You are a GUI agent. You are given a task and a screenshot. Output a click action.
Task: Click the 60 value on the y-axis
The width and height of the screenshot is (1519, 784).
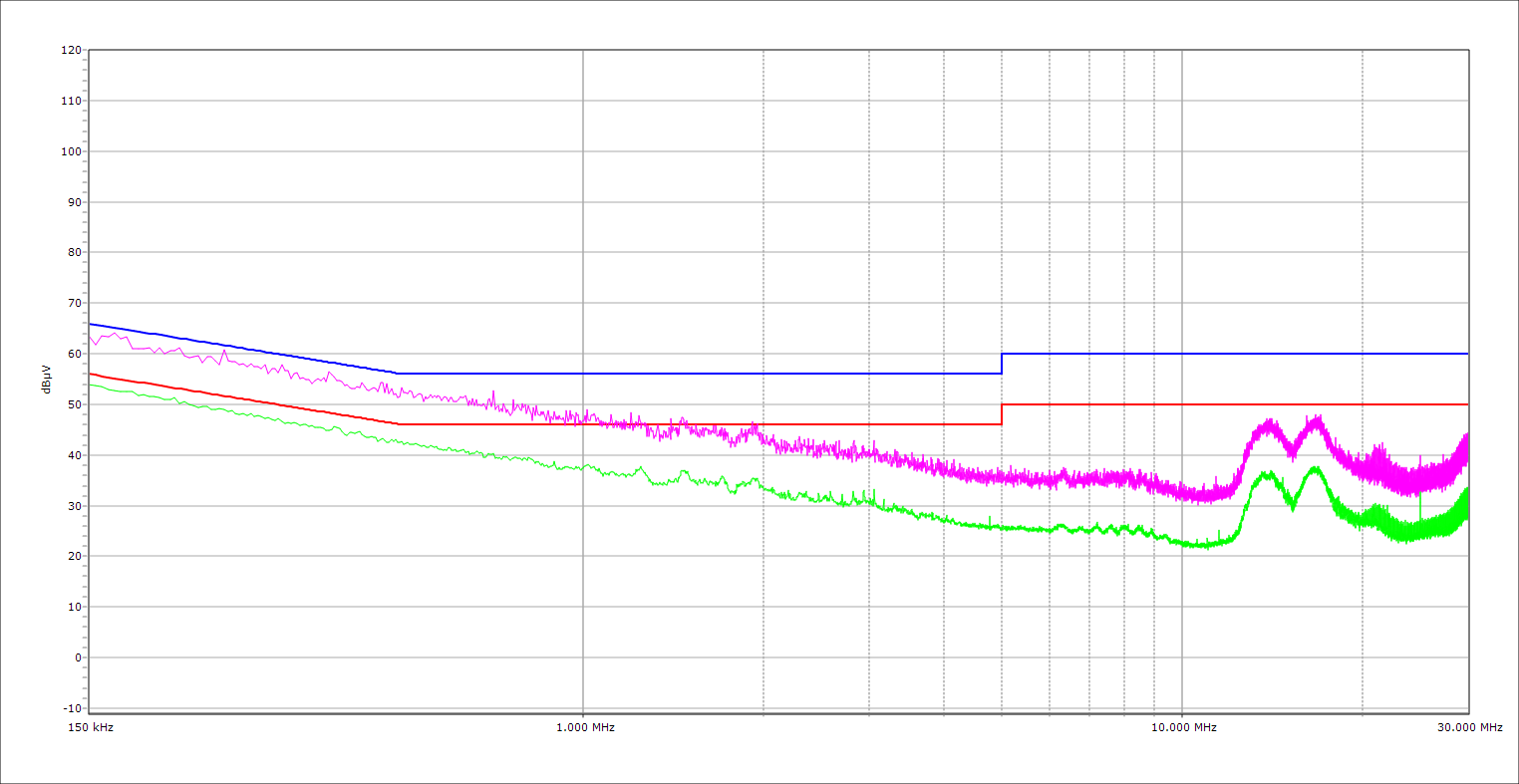74,354
